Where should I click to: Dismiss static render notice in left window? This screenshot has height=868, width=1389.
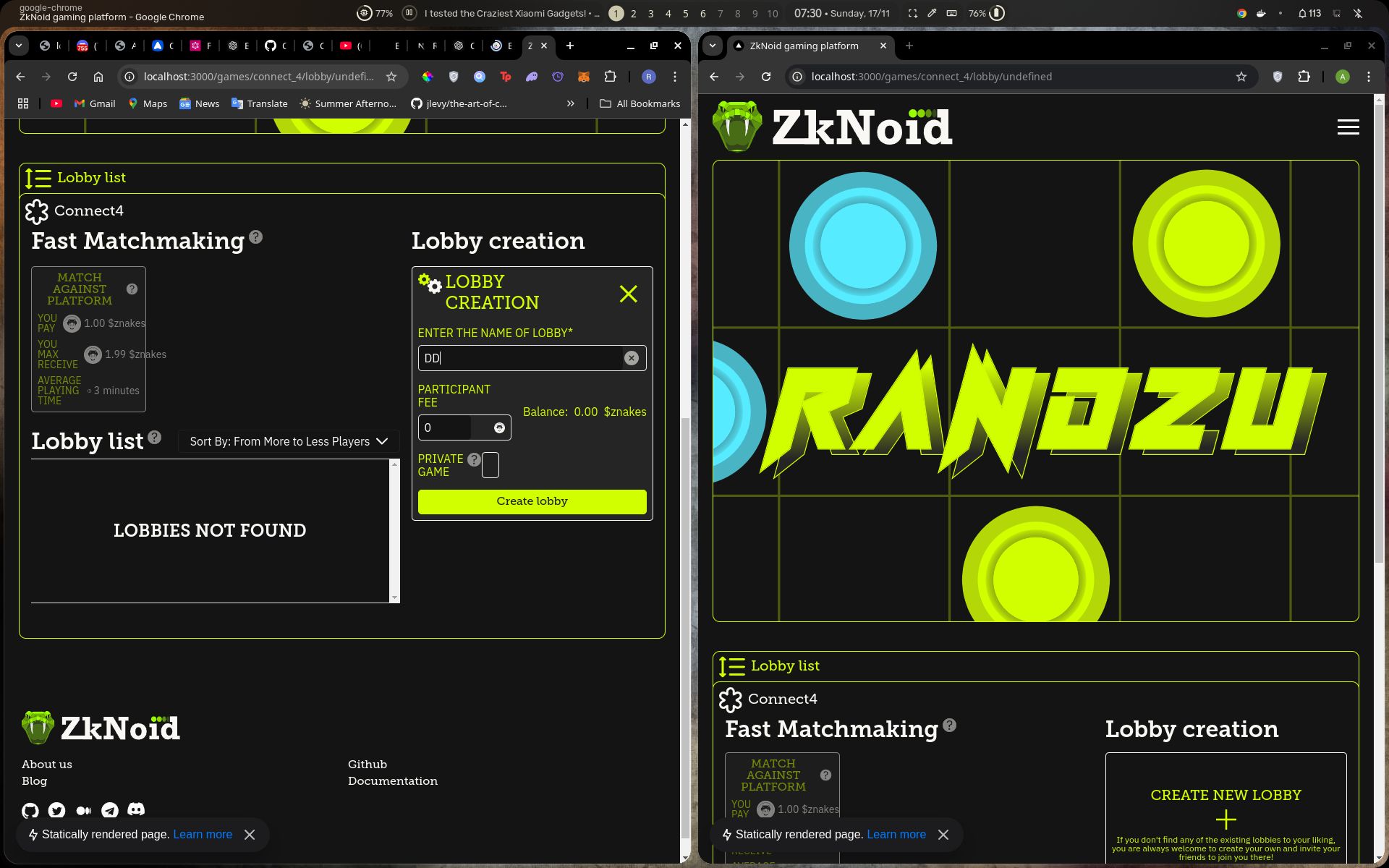click(x=250, y=835)
